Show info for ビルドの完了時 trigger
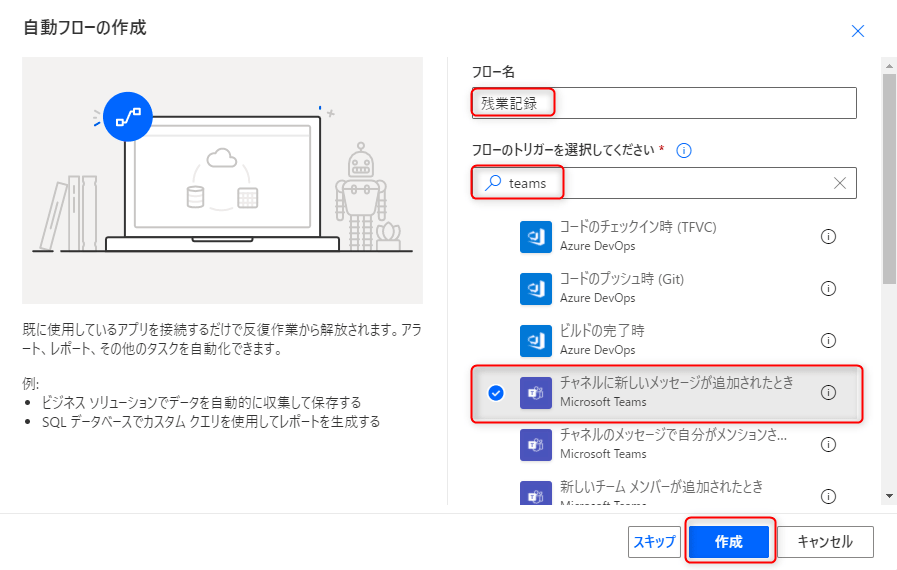Viewport: 897px width, 570px height. point(828,340)
